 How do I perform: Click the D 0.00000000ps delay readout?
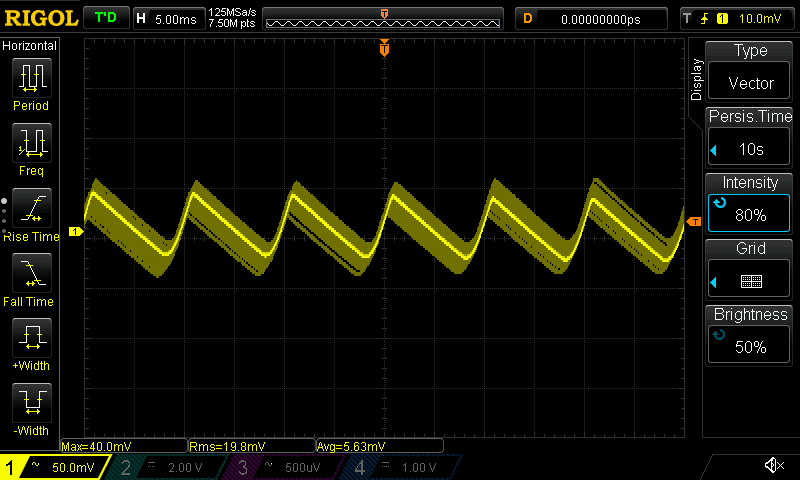(x=591, y=19)
